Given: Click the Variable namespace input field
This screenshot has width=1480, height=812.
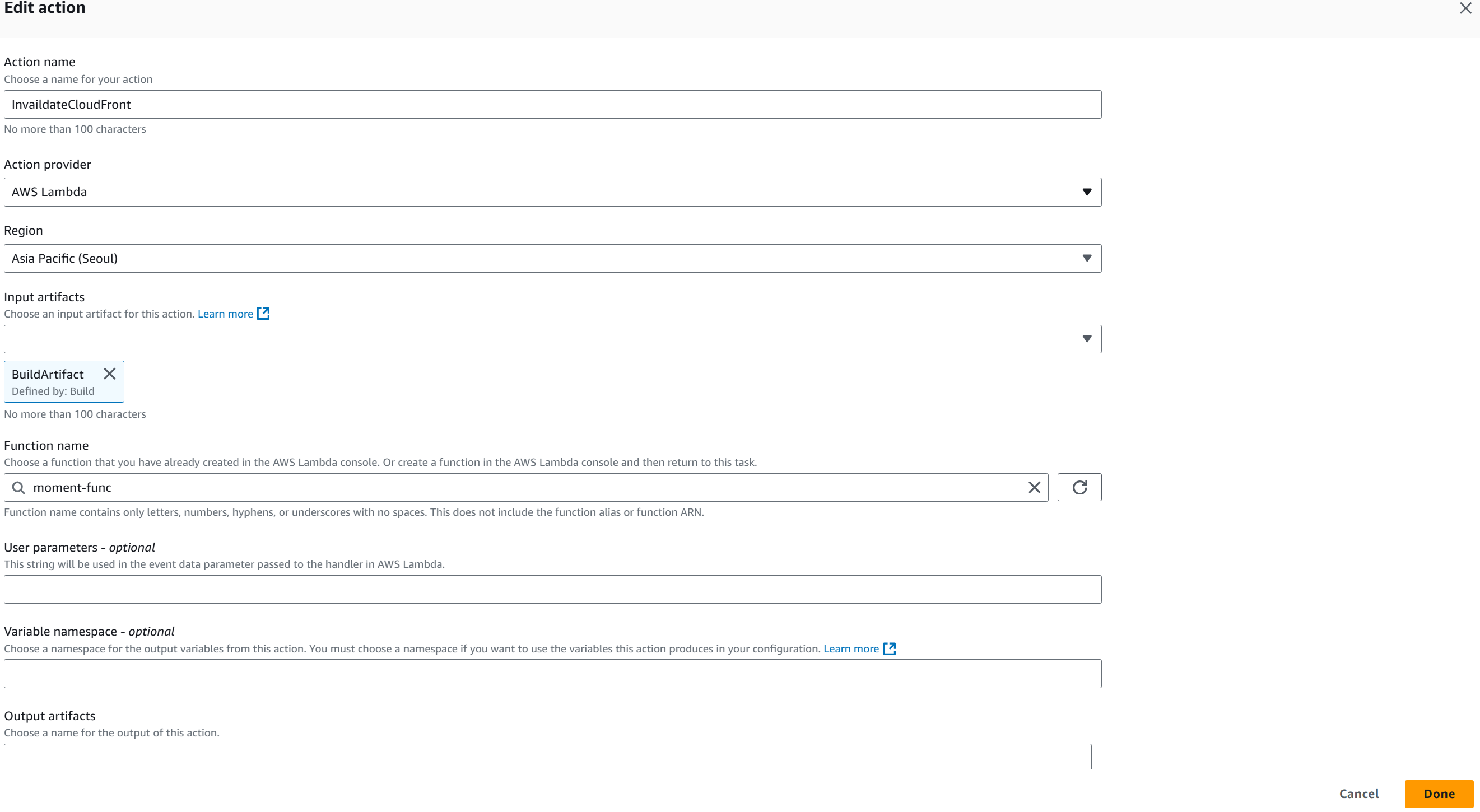Looking at the screenshot, I should coord(553,674).
